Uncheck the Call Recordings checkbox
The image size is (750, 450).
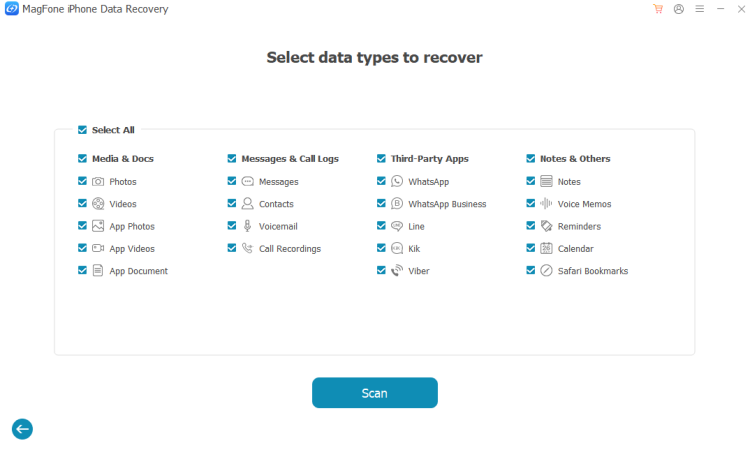[x=232, y=248]
